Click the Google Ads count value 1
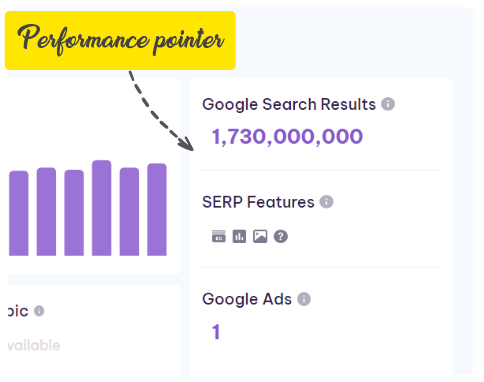The width and height of the screenshot is (484, 382). 216,332
